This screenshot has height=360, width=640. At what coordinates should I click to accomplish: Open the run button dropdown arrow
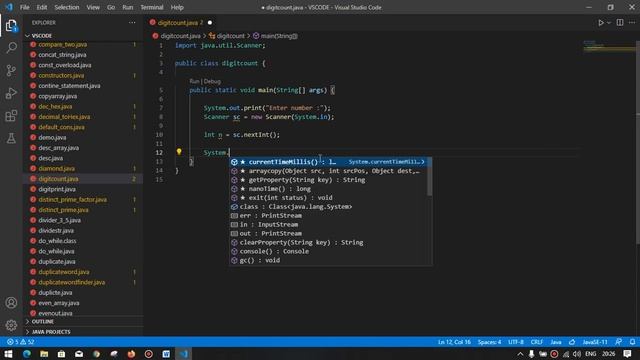(609, 23)
